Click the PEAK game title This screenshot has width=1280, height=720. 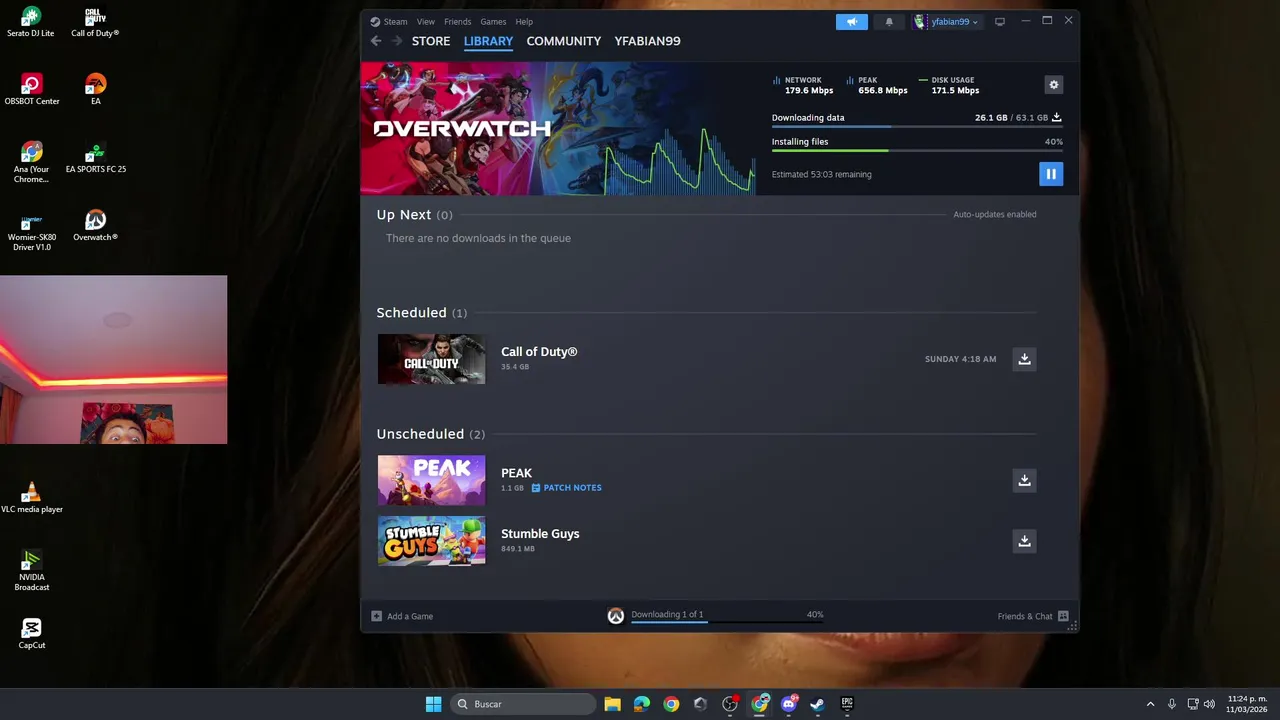tap(516, 473)
